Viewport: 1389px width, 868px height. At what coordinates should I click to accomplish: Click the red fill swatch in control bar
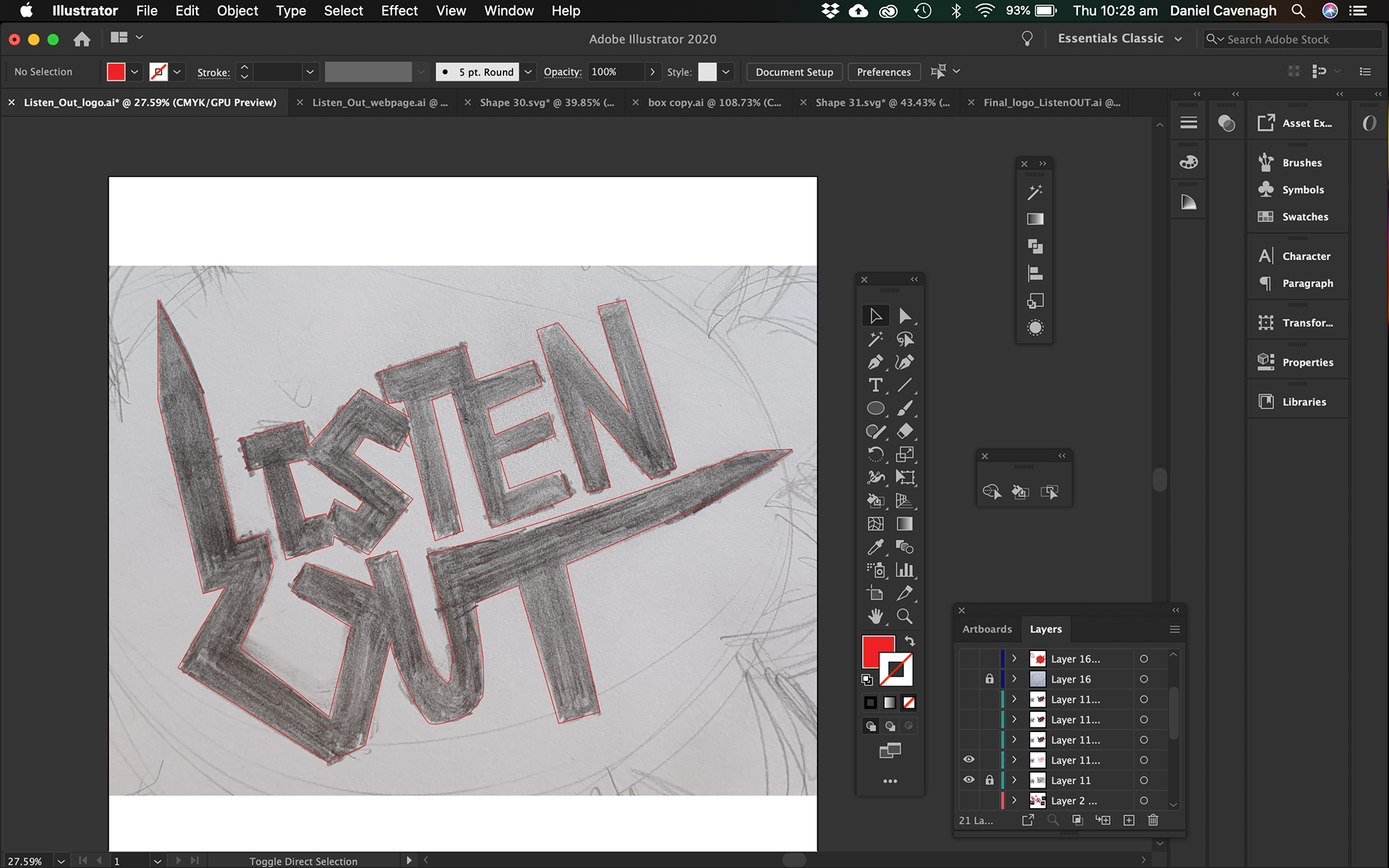coord(116,72)
